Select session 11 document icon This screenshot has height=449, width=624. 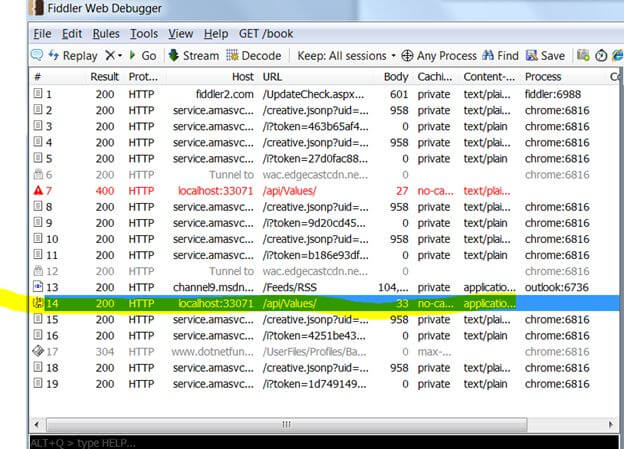(38, 254)
